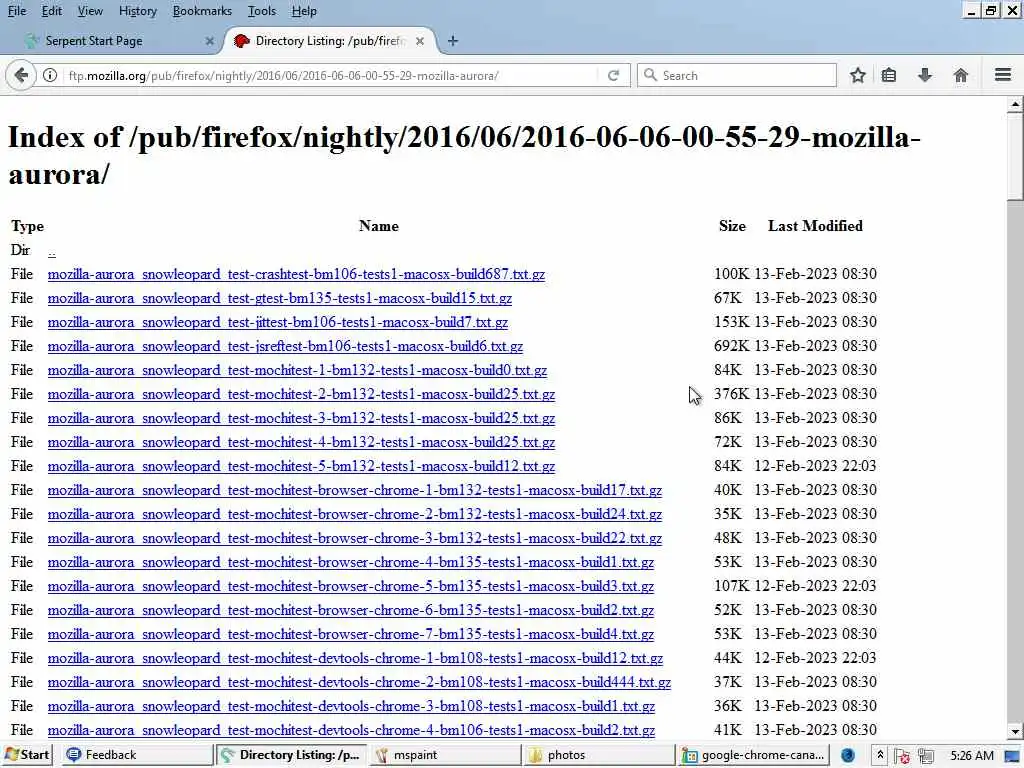
Task: Open the hamburger menu icon
Action: coord(1003,75)
